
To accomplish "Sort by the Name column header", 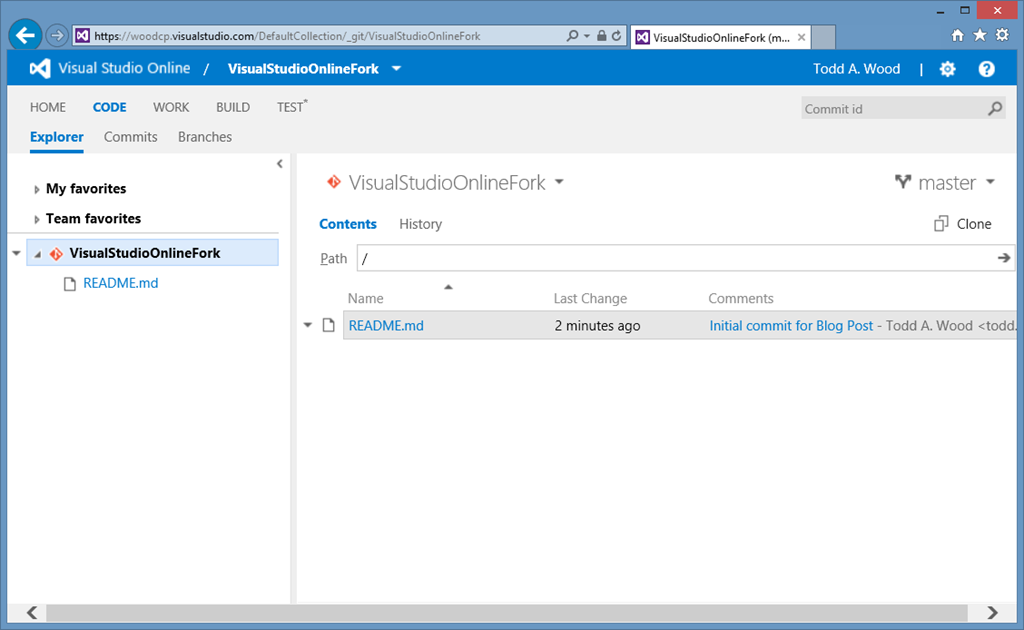I will tap(366, 298).
